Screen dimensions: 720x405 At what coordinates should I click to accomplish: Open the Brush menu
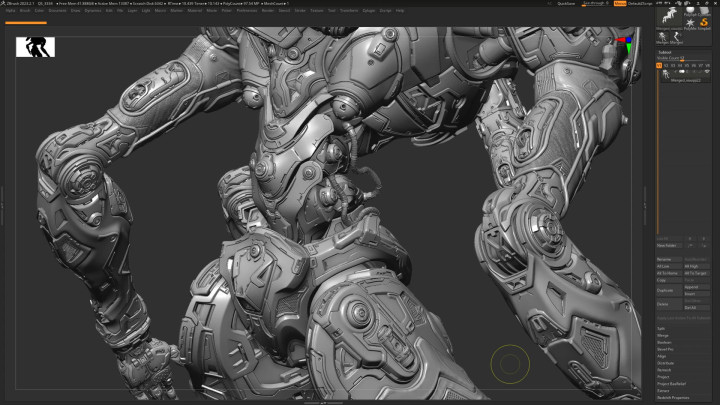click(x=25, y=11)
